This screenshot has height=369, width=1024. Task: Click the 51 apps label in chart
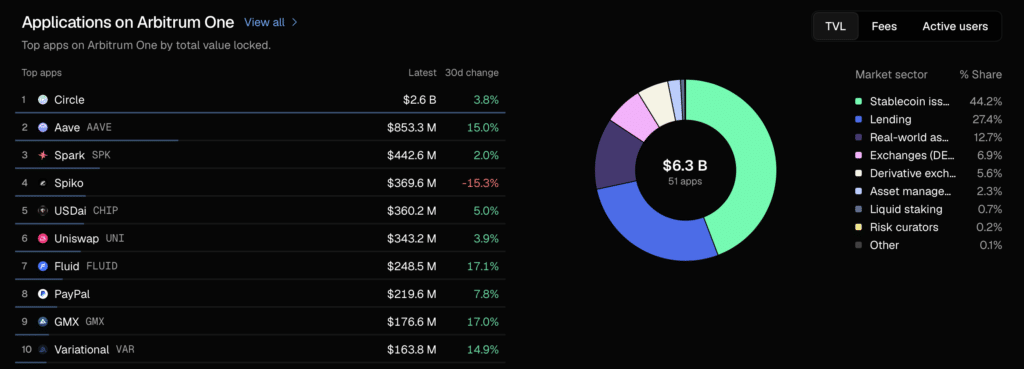(685, 181)
